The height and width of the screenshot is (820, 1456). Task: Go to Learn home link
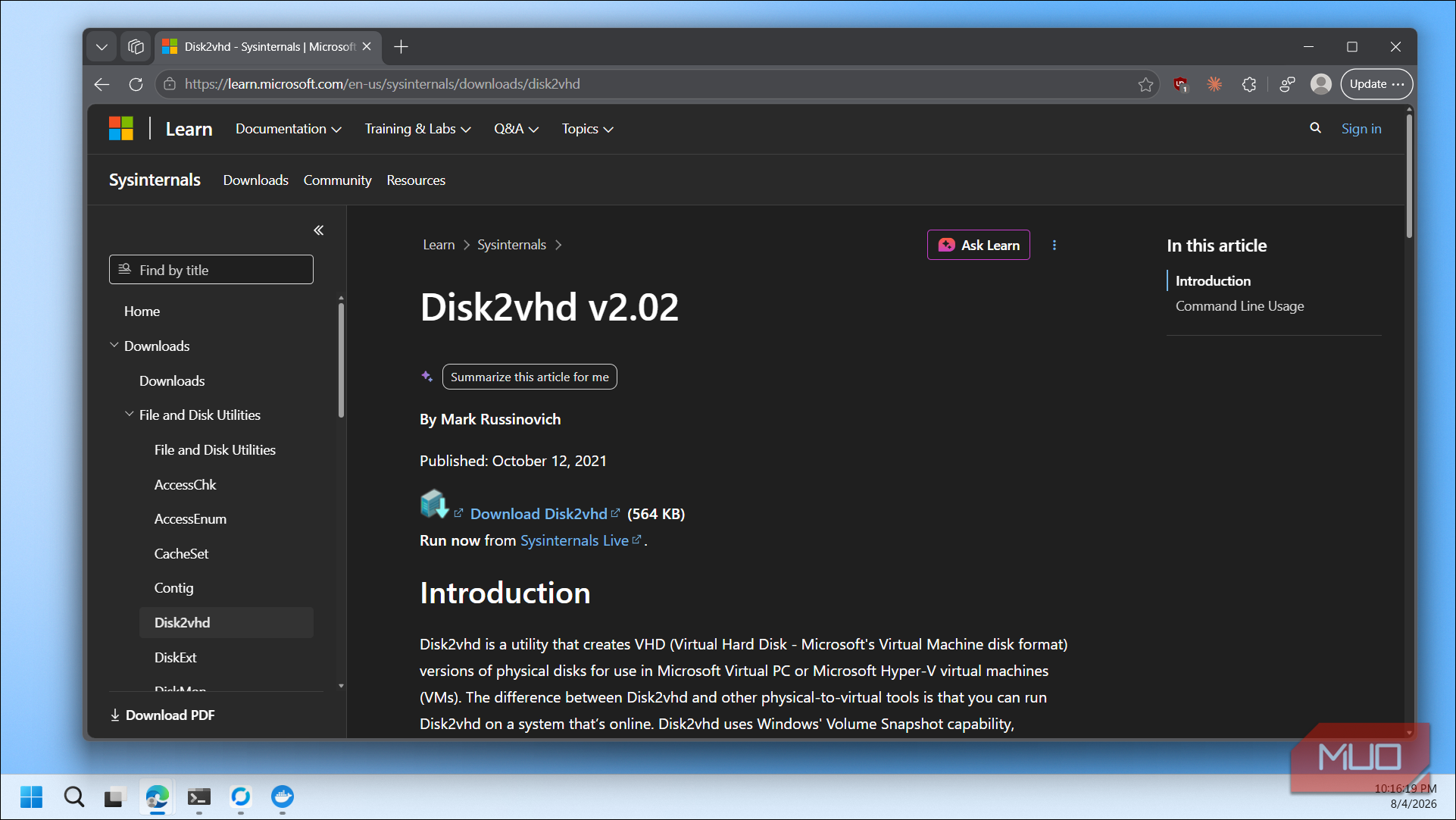tap(189, 130)
